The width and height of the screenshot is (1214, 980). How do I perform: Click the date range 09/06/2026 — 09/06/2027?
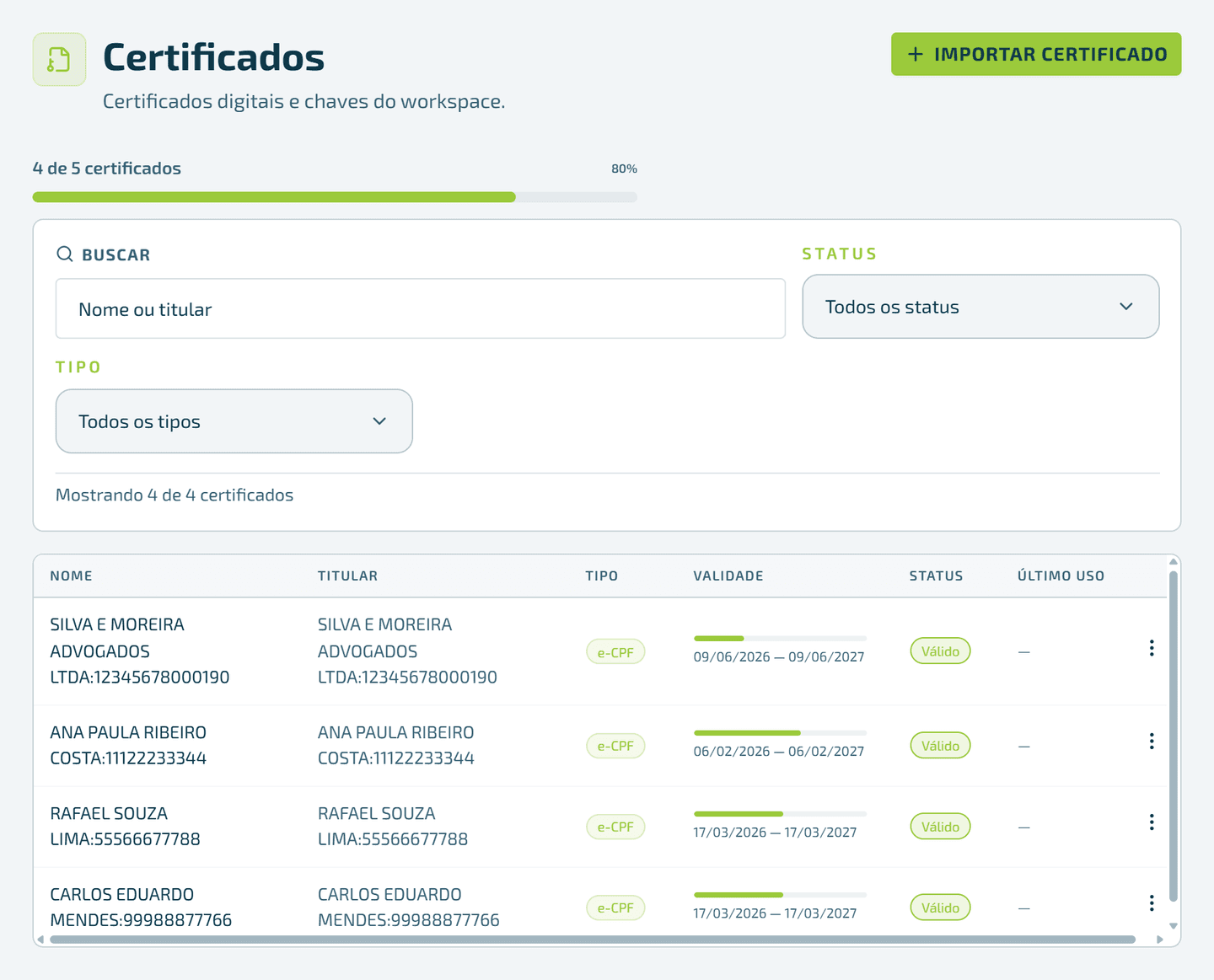(x=779, y=657)
